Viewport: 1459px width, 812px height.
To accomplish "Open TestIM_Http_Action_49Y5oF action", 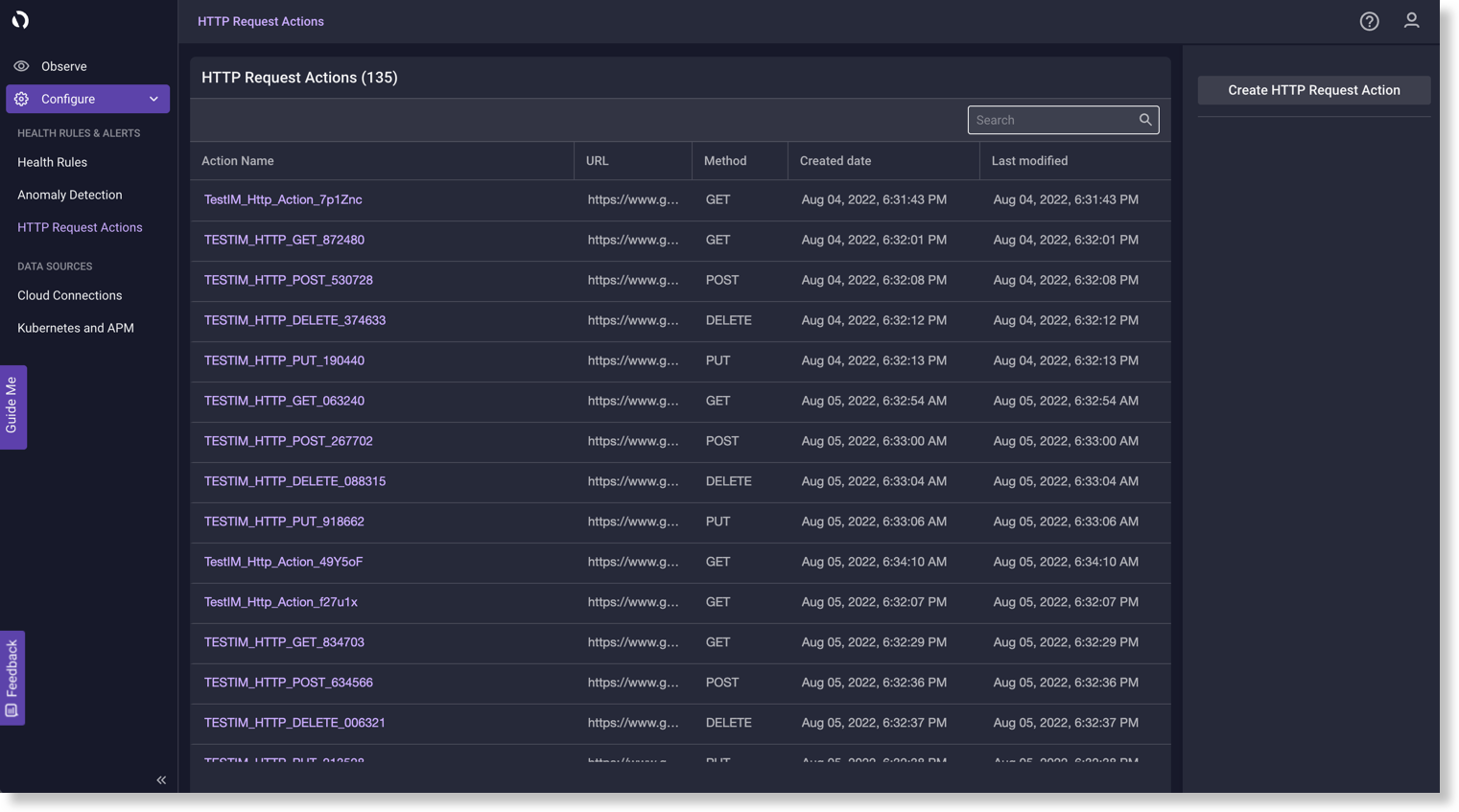I will tap(283, 562).
